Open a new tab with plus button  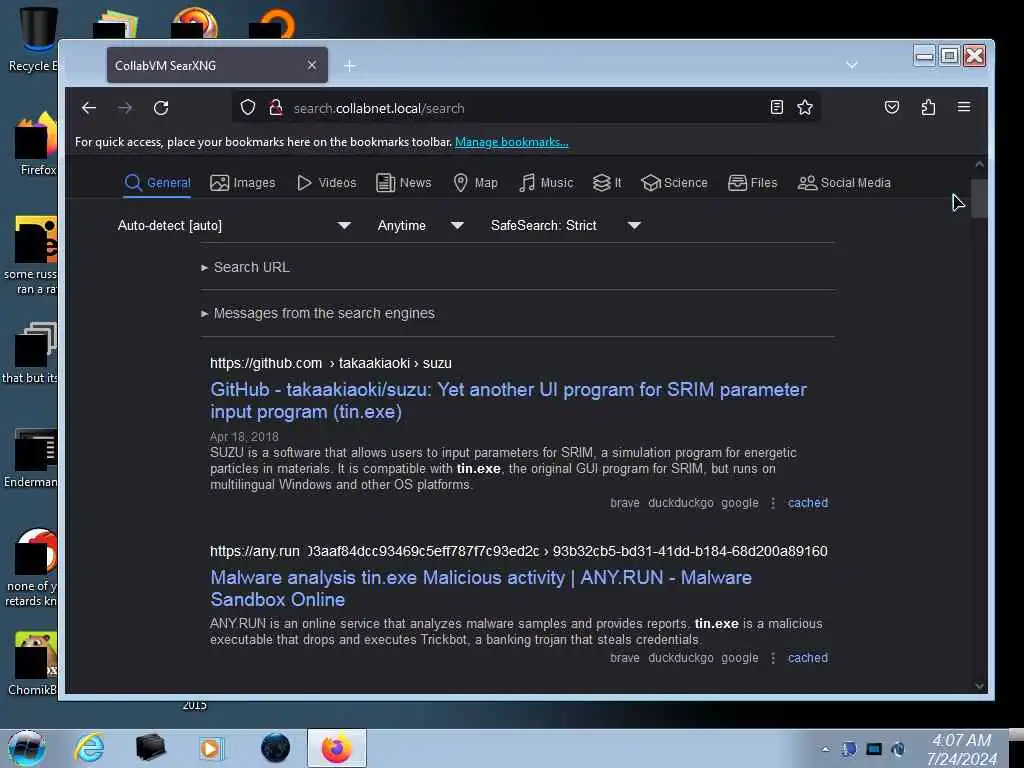tap(349, 65)
